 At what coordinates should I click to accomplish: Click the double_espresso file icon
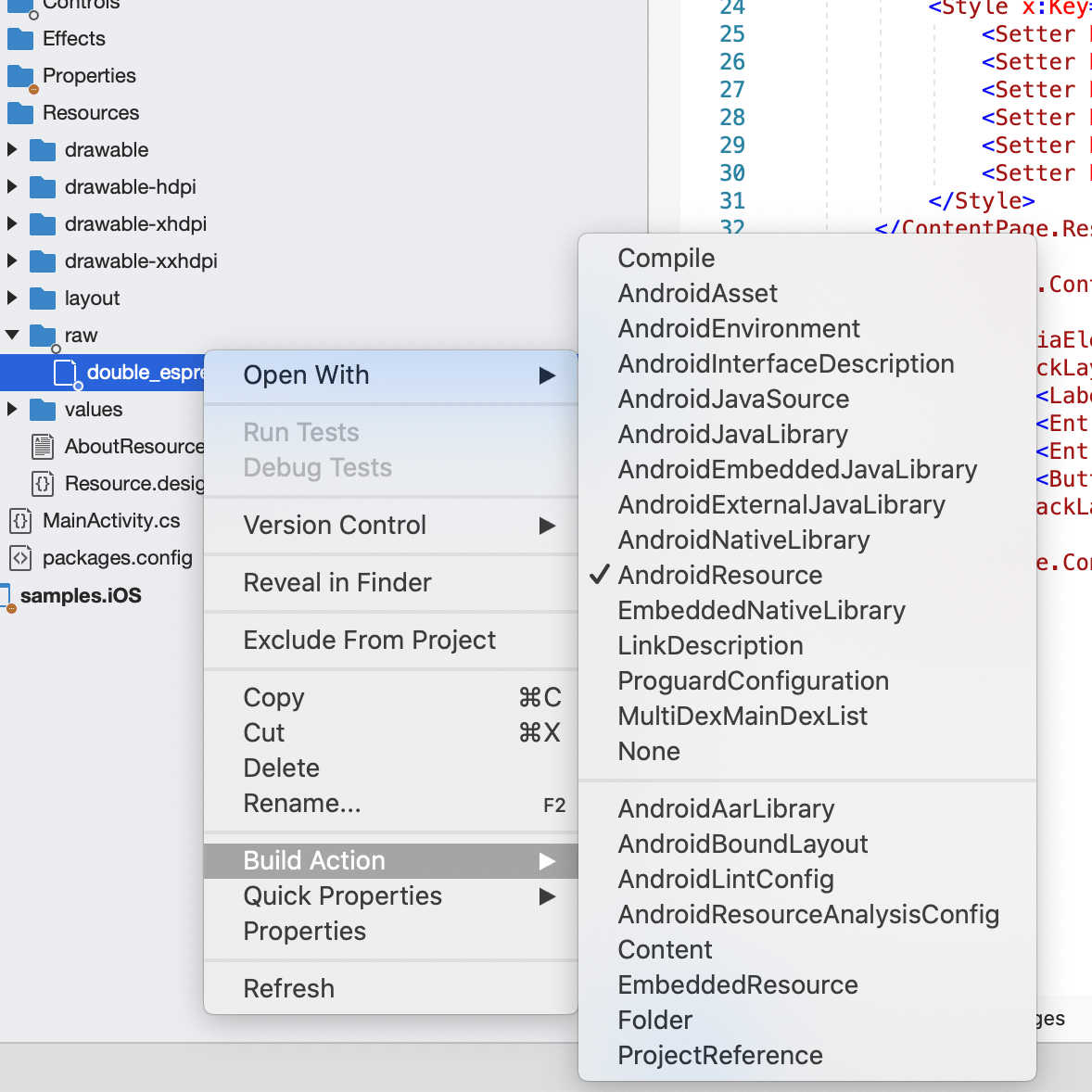point(65,373)
